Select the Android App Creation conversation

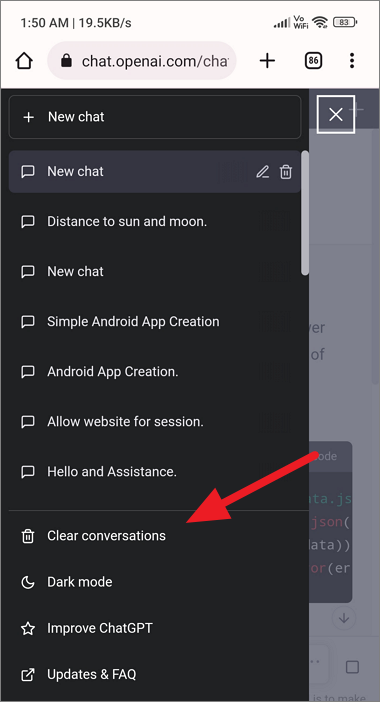coord(155,372)
